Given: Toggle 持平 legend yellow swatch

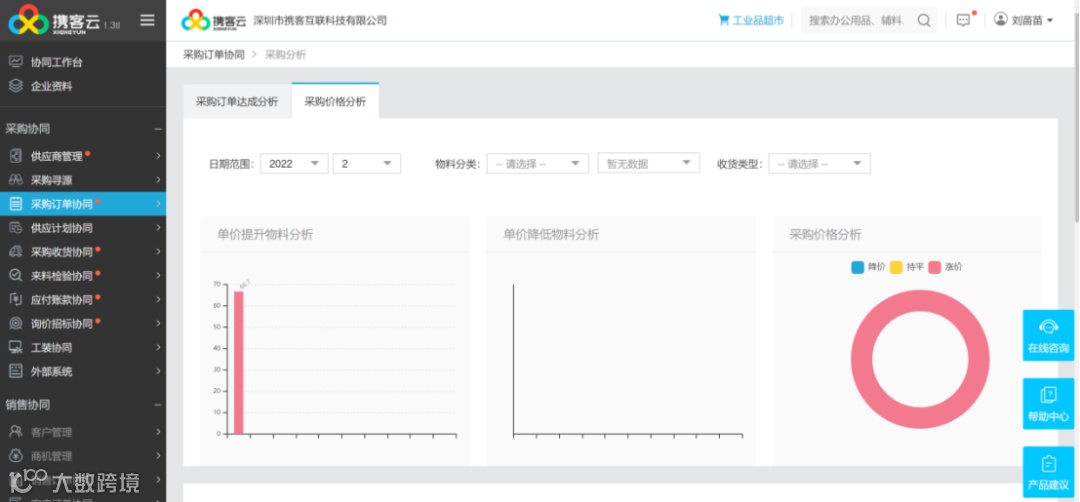Looking at the screenshot, I should pyautogui.click(x=896, y=267).
